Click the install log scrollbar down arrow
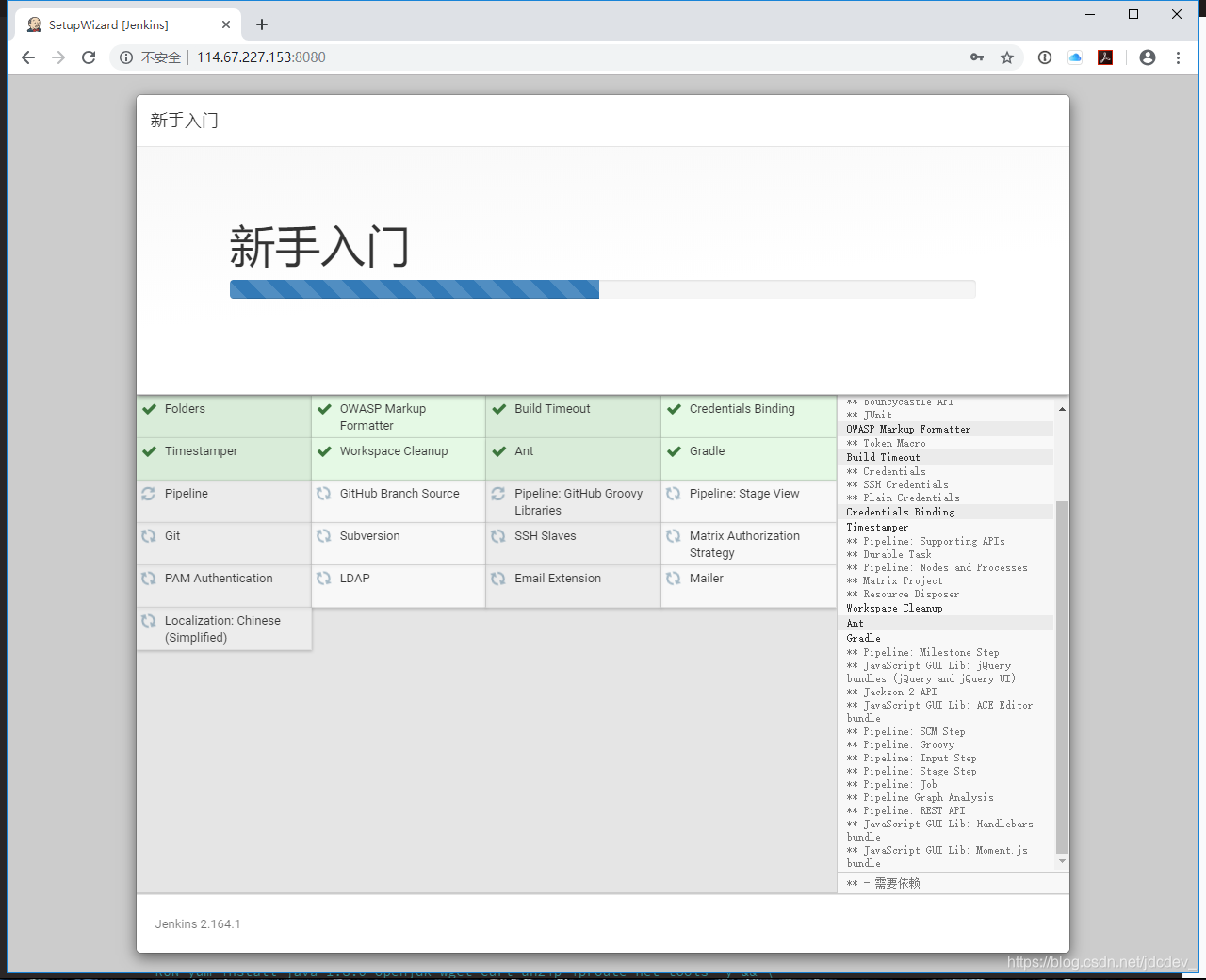The width and height of the screenshot is (1206, 980). pos(1062,861)
